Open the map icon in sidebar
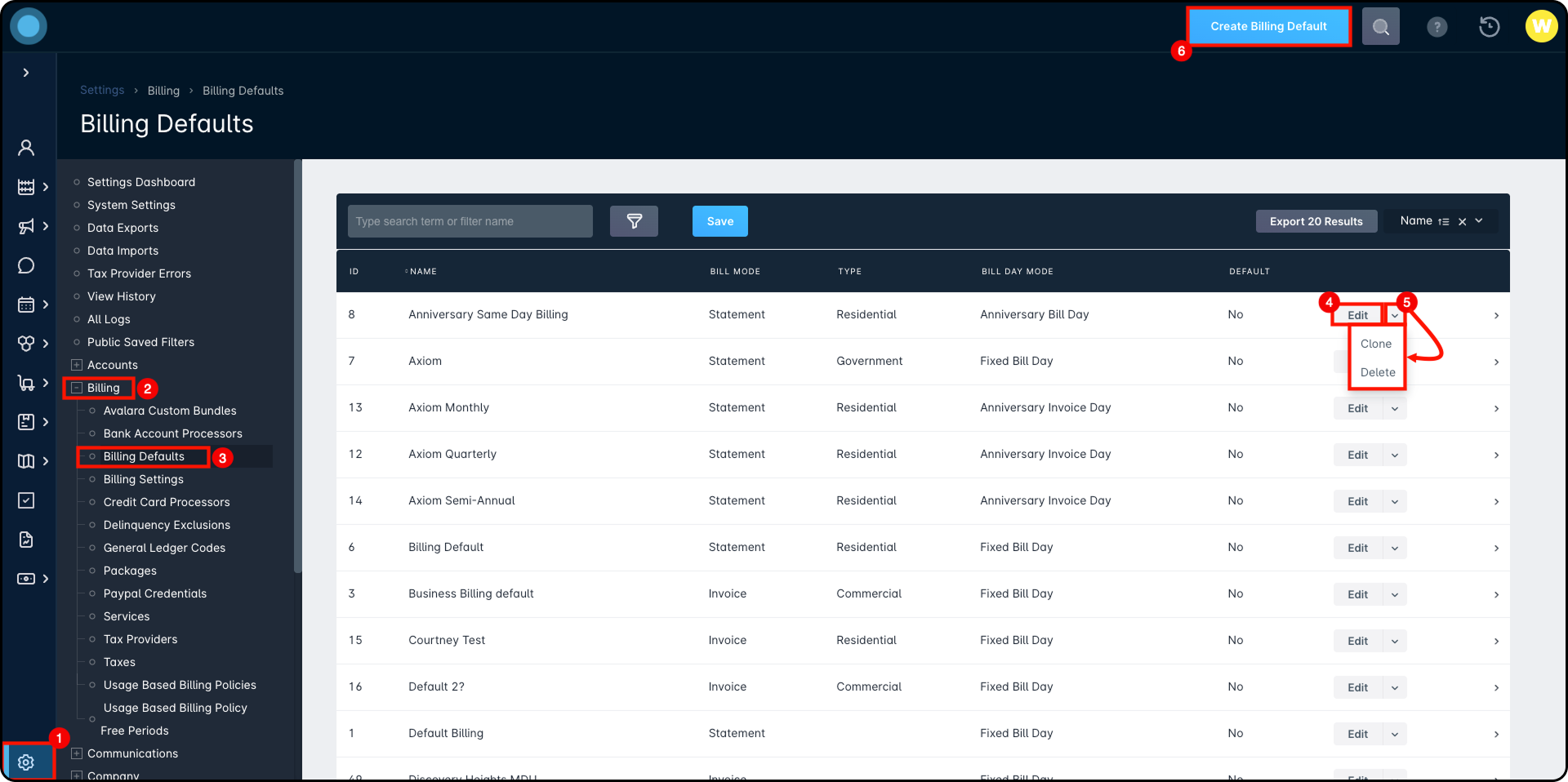Image resolution: width=1568 pixels, height=782 pixels. point(26,461)
